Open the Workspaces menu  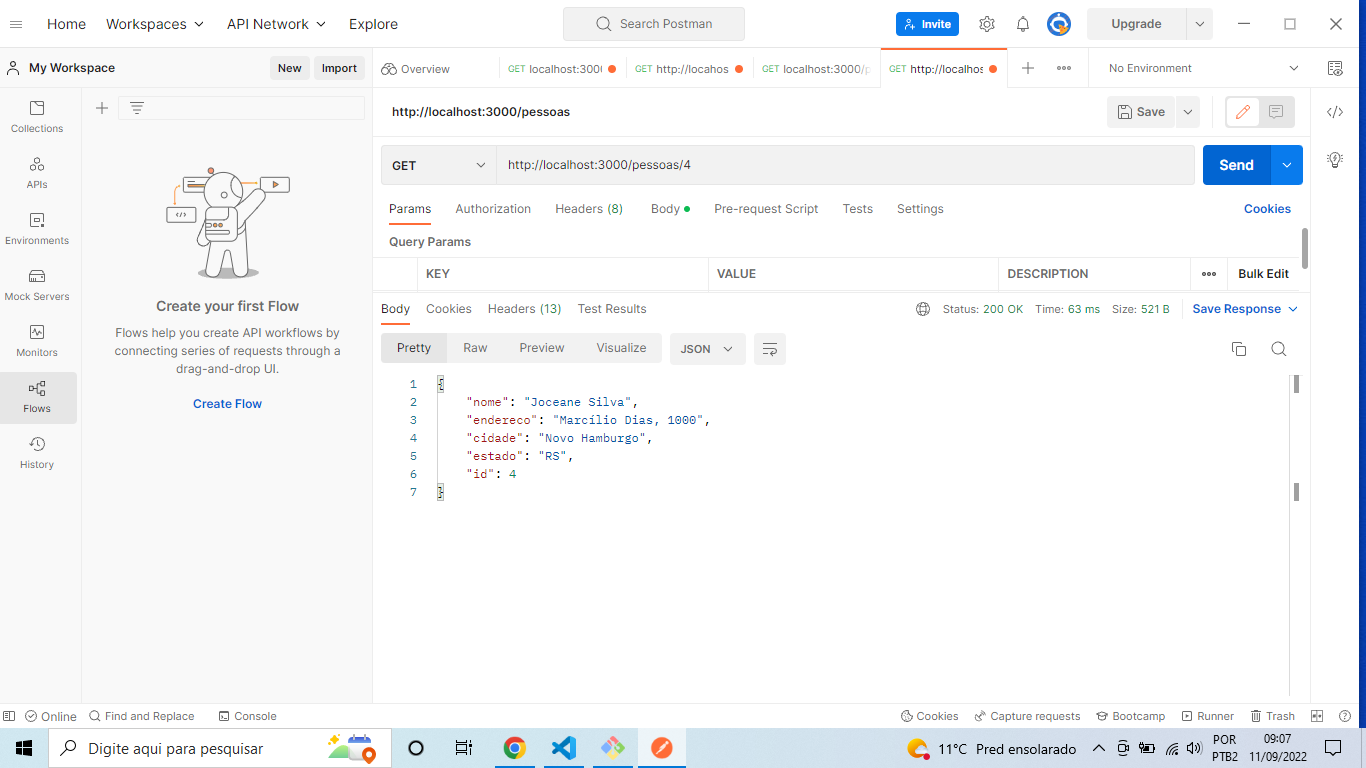pos(155,24)
